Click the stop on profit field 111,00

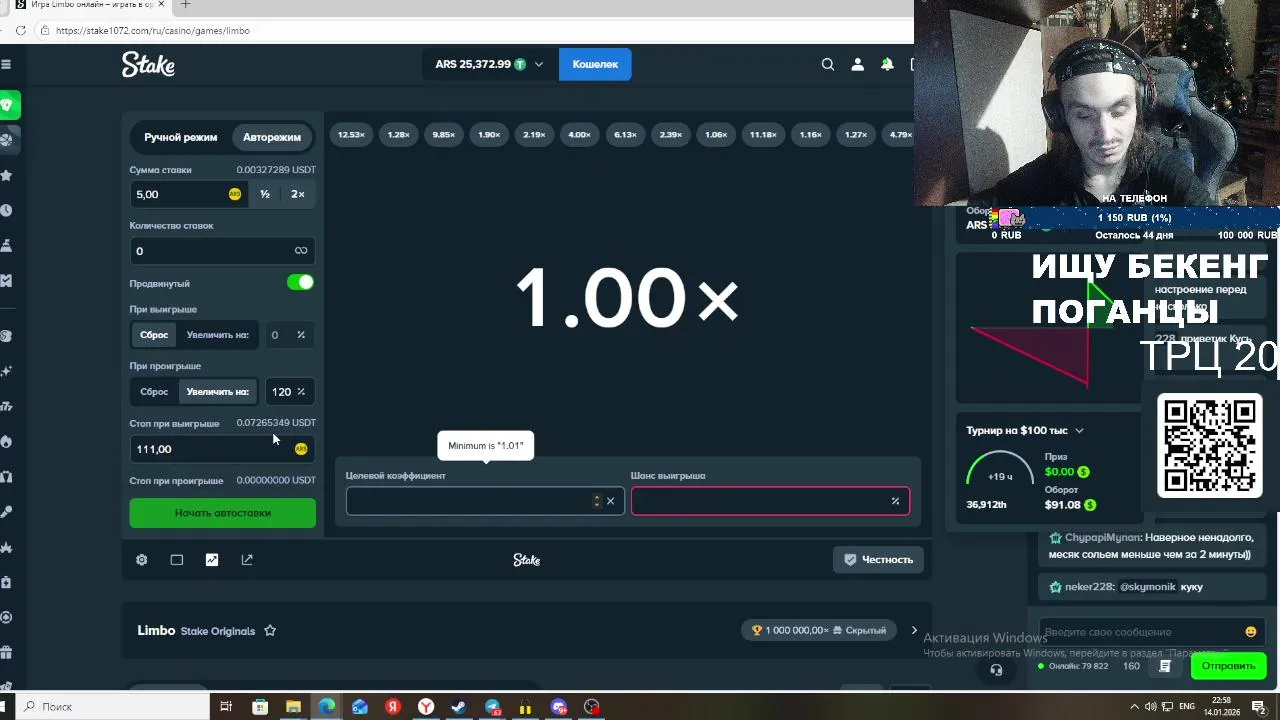tap(222, 449)
